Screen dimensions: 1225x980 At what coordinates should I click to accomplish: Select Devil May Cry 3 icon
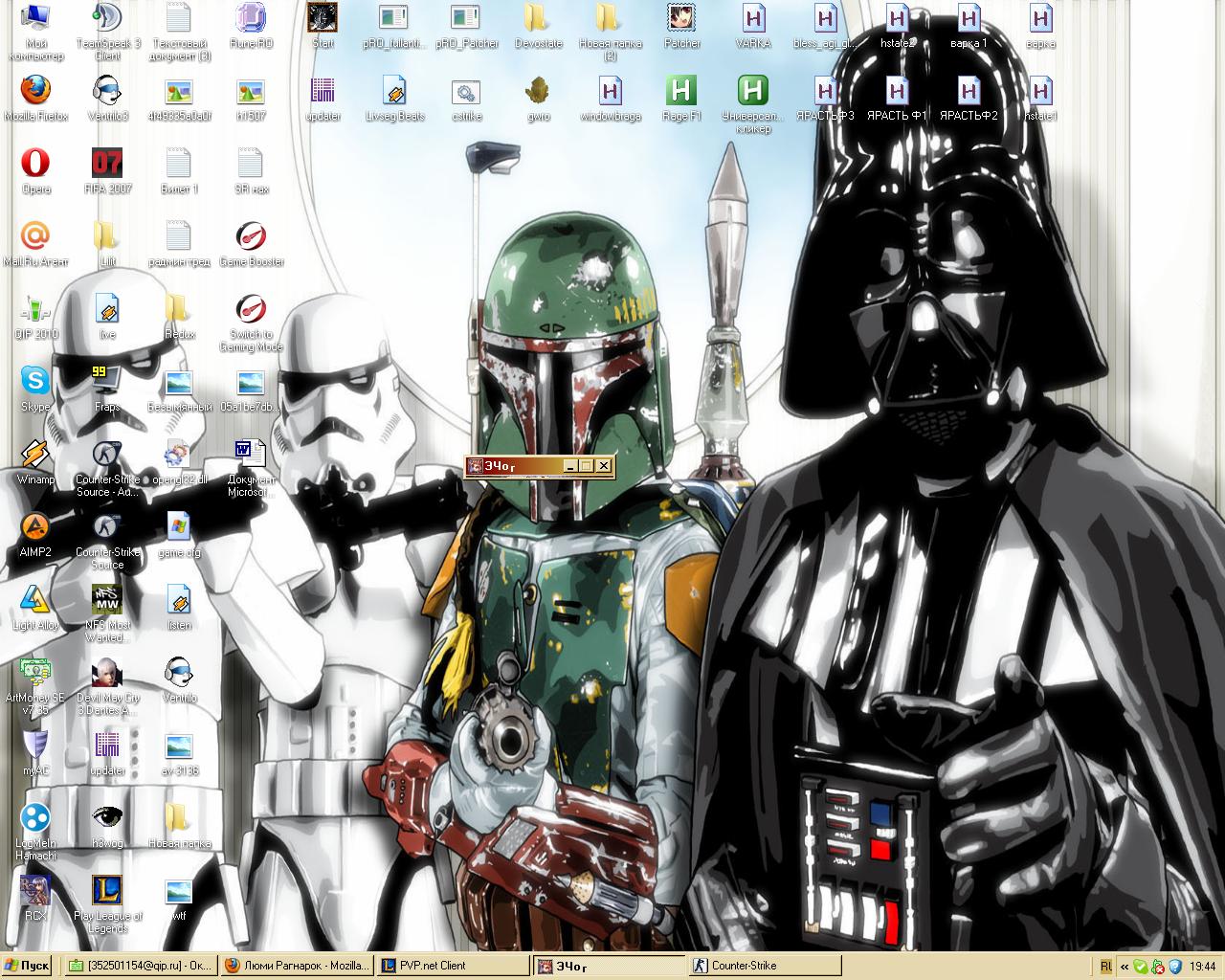(107, 686)
